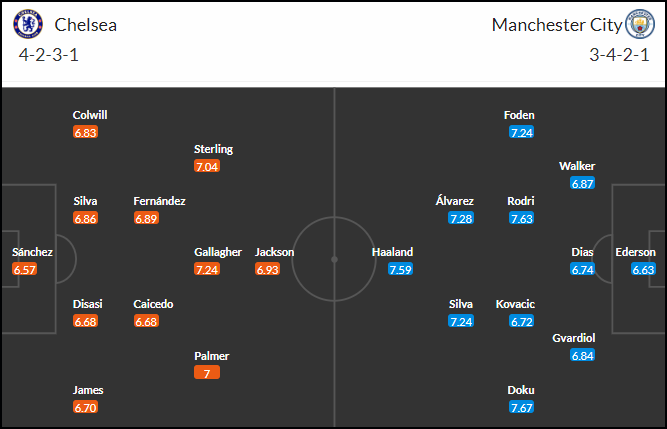This screenshot has height=429, width=667.
Task: Select Haaland's 7.59 rating badge
Action: [400, 269]
